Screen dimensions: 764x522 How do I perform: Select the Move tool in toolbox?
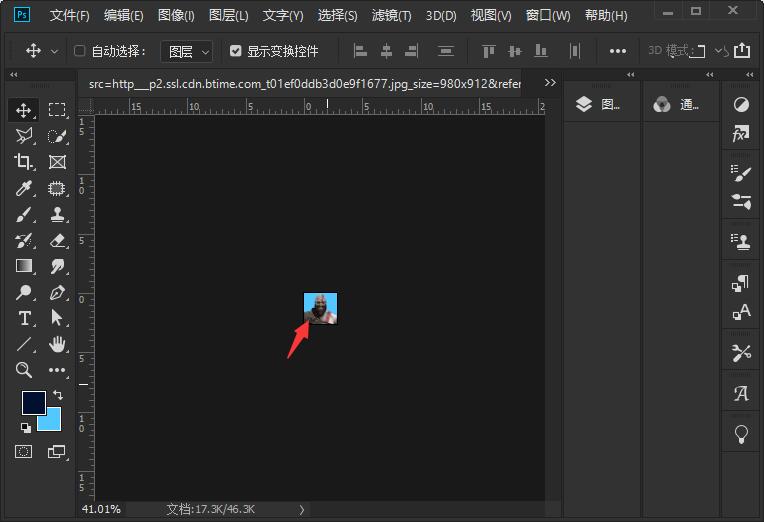(23, 110)
